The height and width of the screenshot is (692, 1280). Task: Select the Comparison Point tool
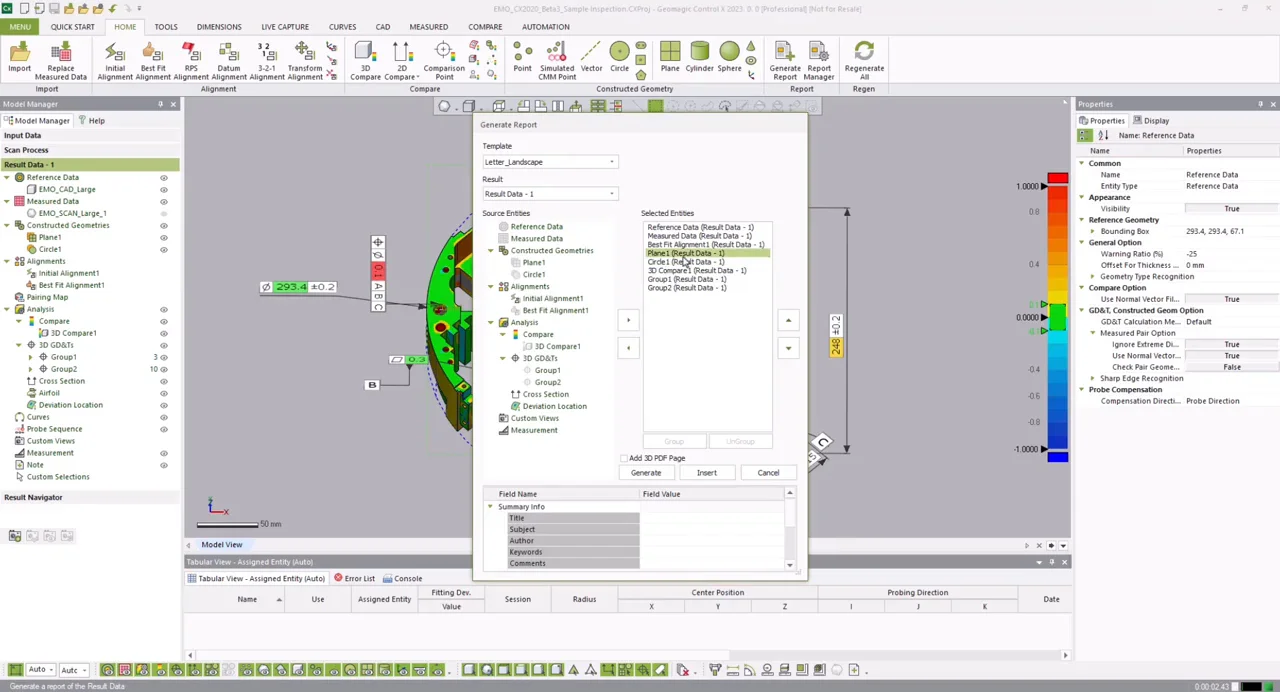(x=444, y=60)
